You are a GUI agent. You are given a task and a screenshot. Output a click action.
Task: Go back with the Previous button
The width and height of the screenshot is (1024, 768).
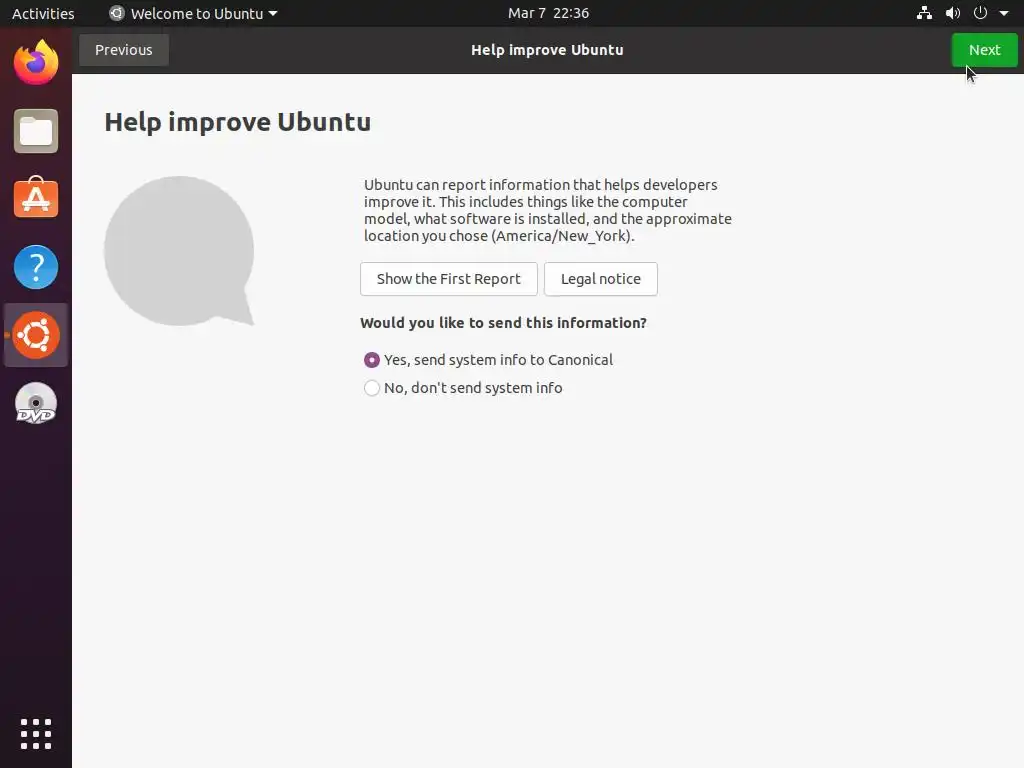point(123,50)
